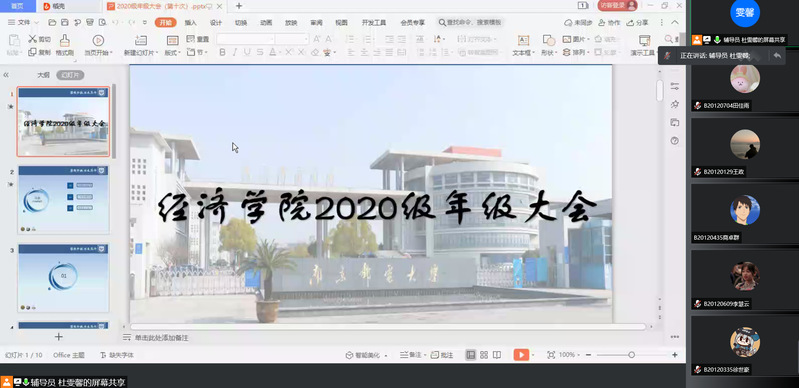Viewport: 799px width, 388px height.
Task: Click the Collaborate (协作) button
Action: click(609, 22)
